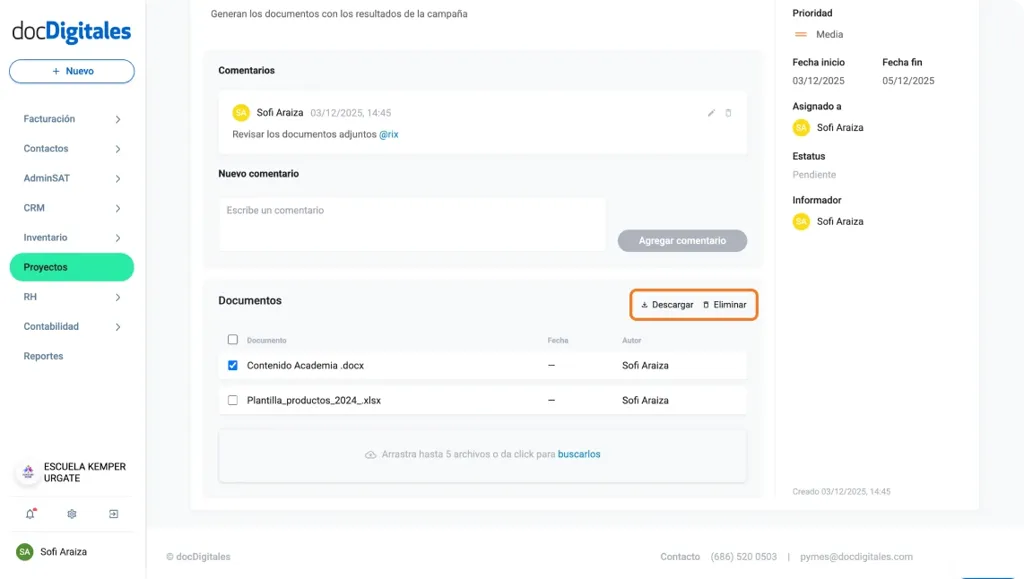Click the Descargar download icon for documents
Screen dimensions: 1024x579
[645, 304]
